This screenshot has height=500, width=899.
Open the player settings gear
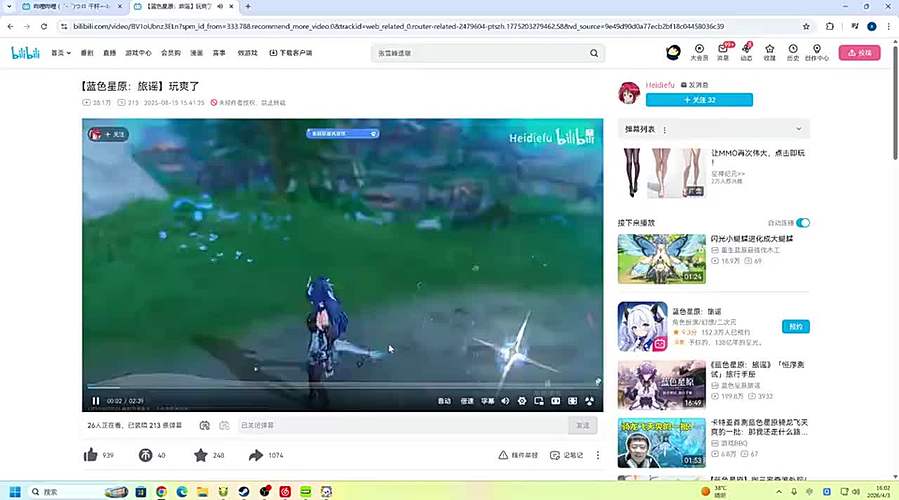click(522, 401)
